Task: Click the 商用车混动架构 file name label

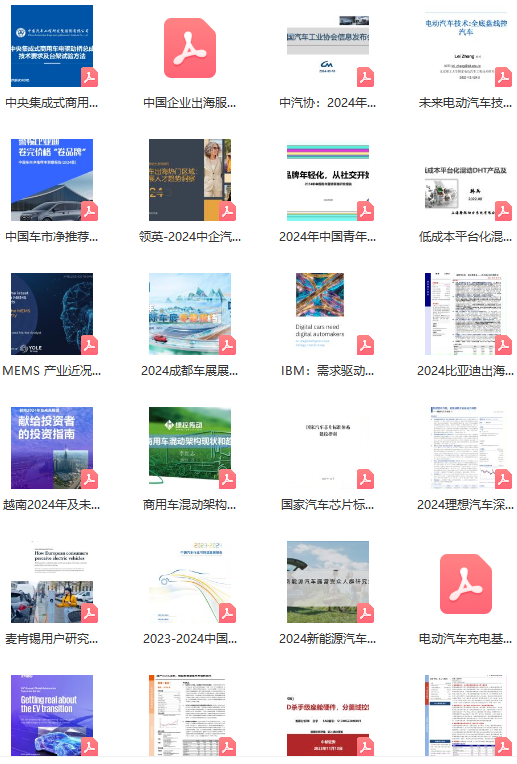Action: [190, 505]
